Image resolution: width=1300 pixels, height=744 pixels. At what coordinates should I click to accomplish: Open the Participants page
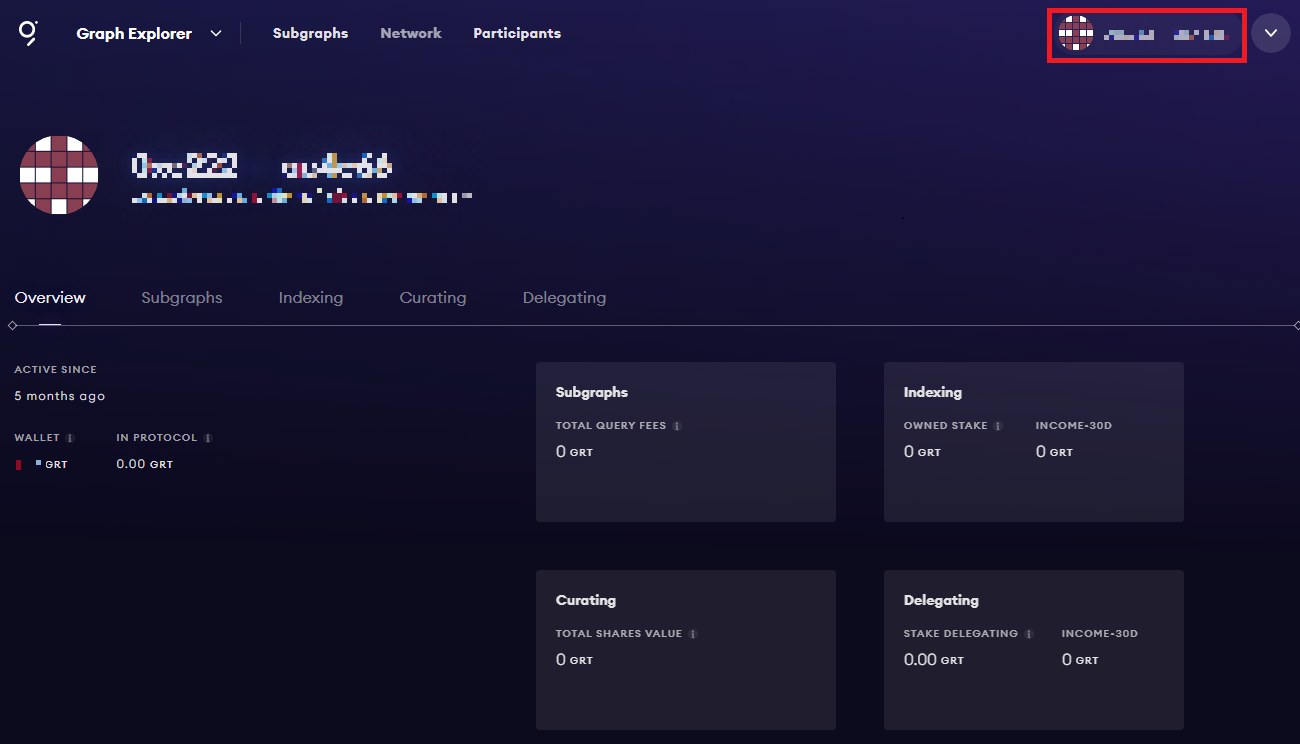(517, 33)
